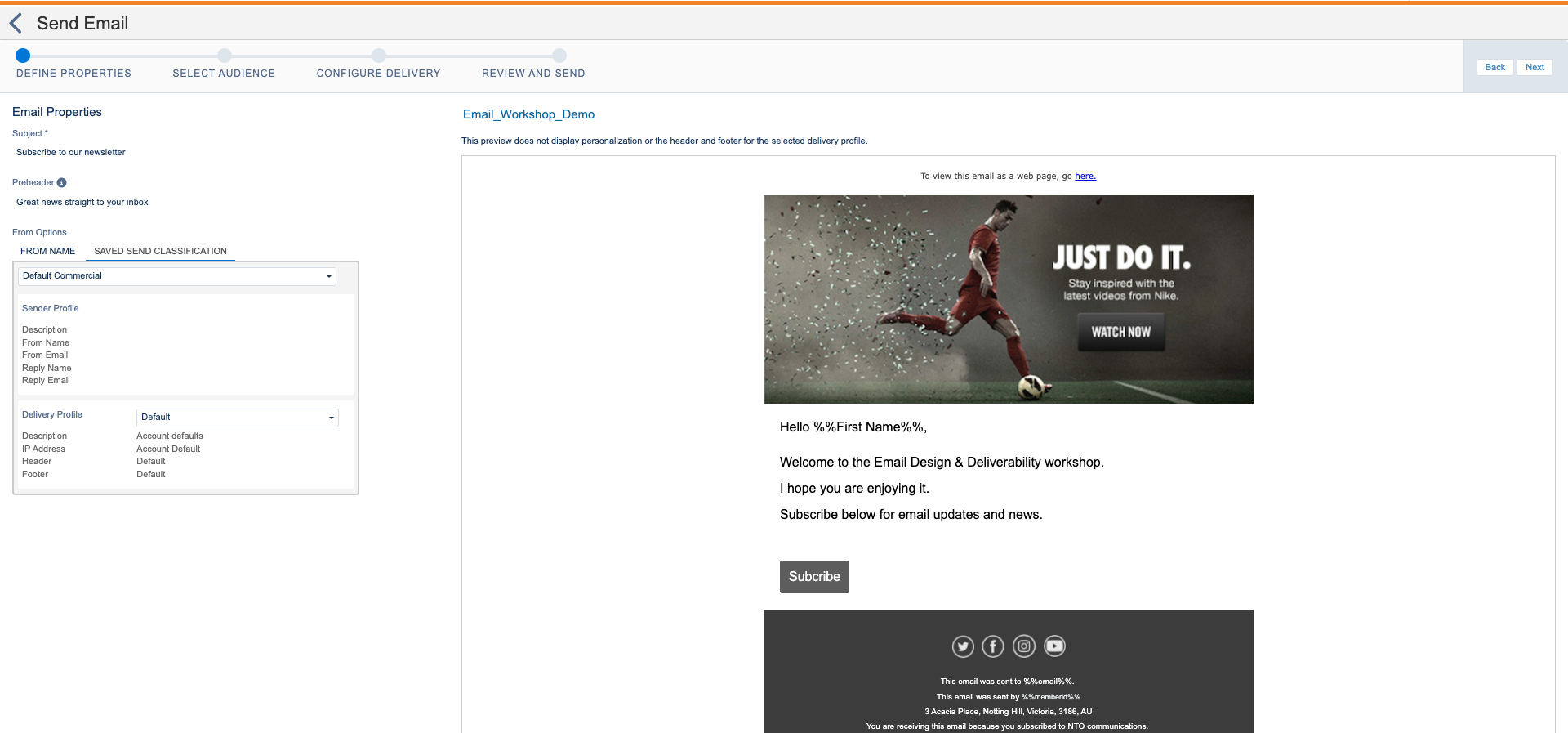Click the 'Subscribe below for email updates and news.' line
Viewport: 1568px width, 733px height.
911,515
